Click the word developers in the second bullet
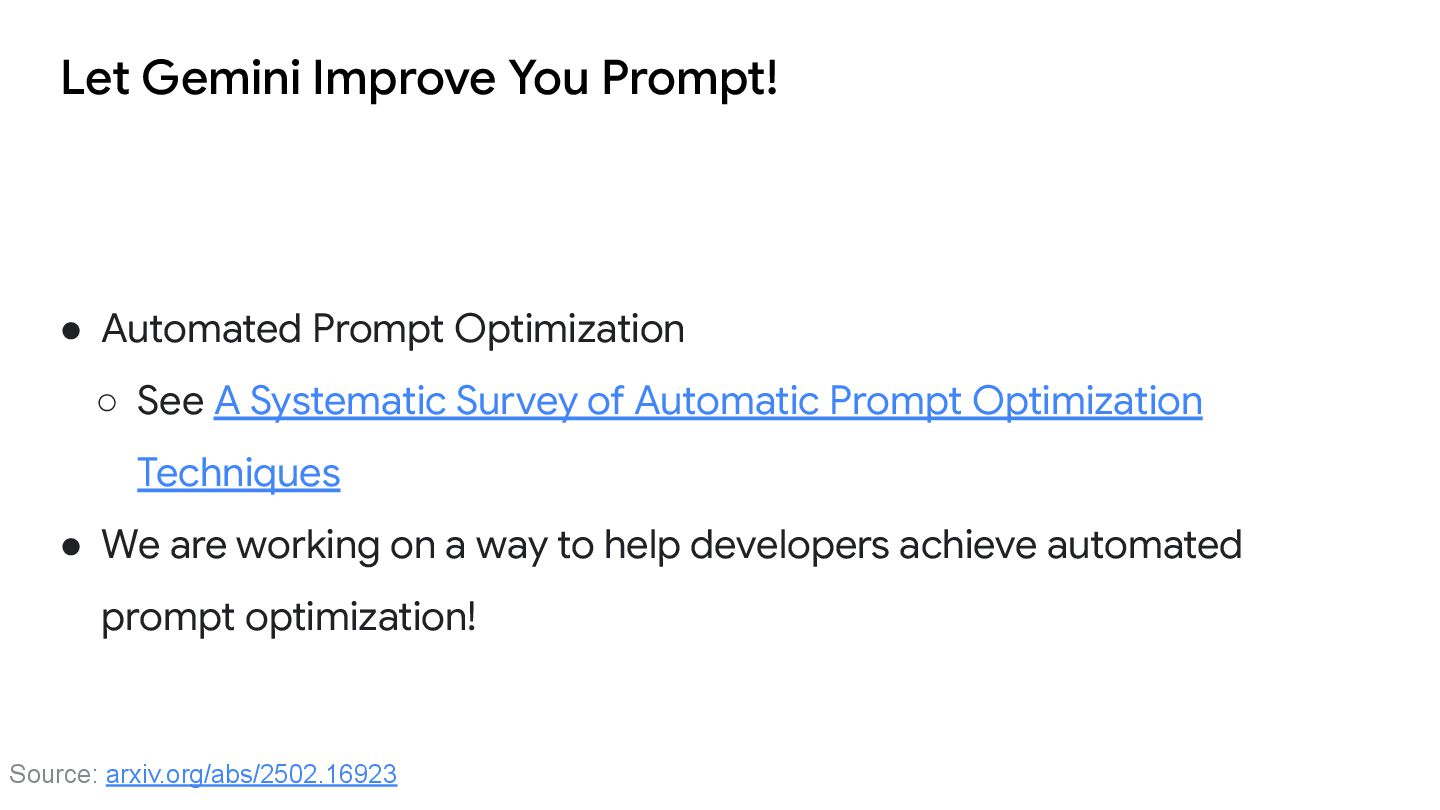 [790, 545]
